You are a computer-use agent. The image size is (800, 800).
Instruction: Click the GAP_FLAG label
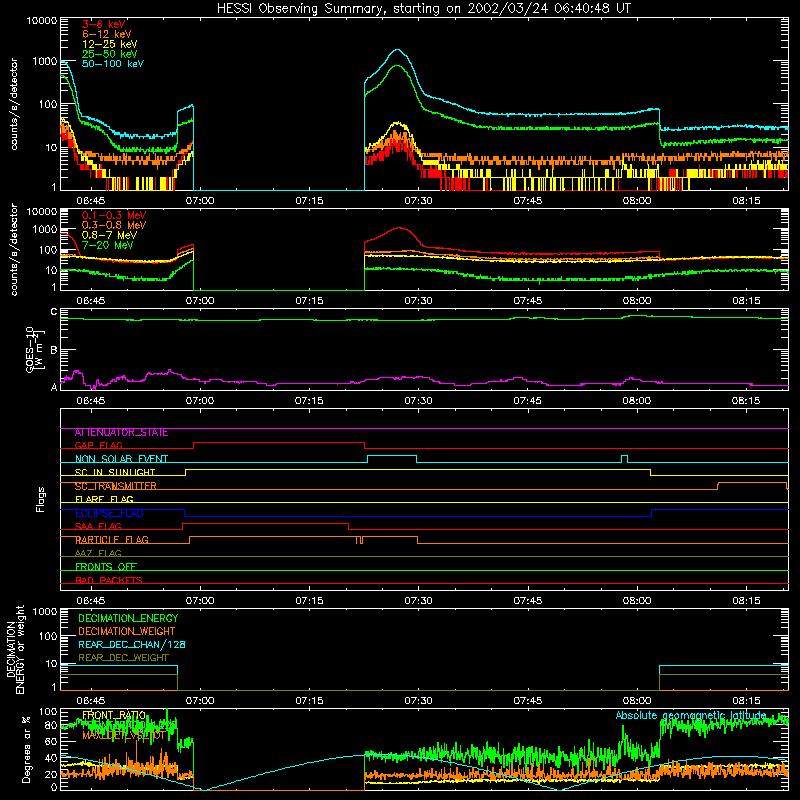coord(98,445)
